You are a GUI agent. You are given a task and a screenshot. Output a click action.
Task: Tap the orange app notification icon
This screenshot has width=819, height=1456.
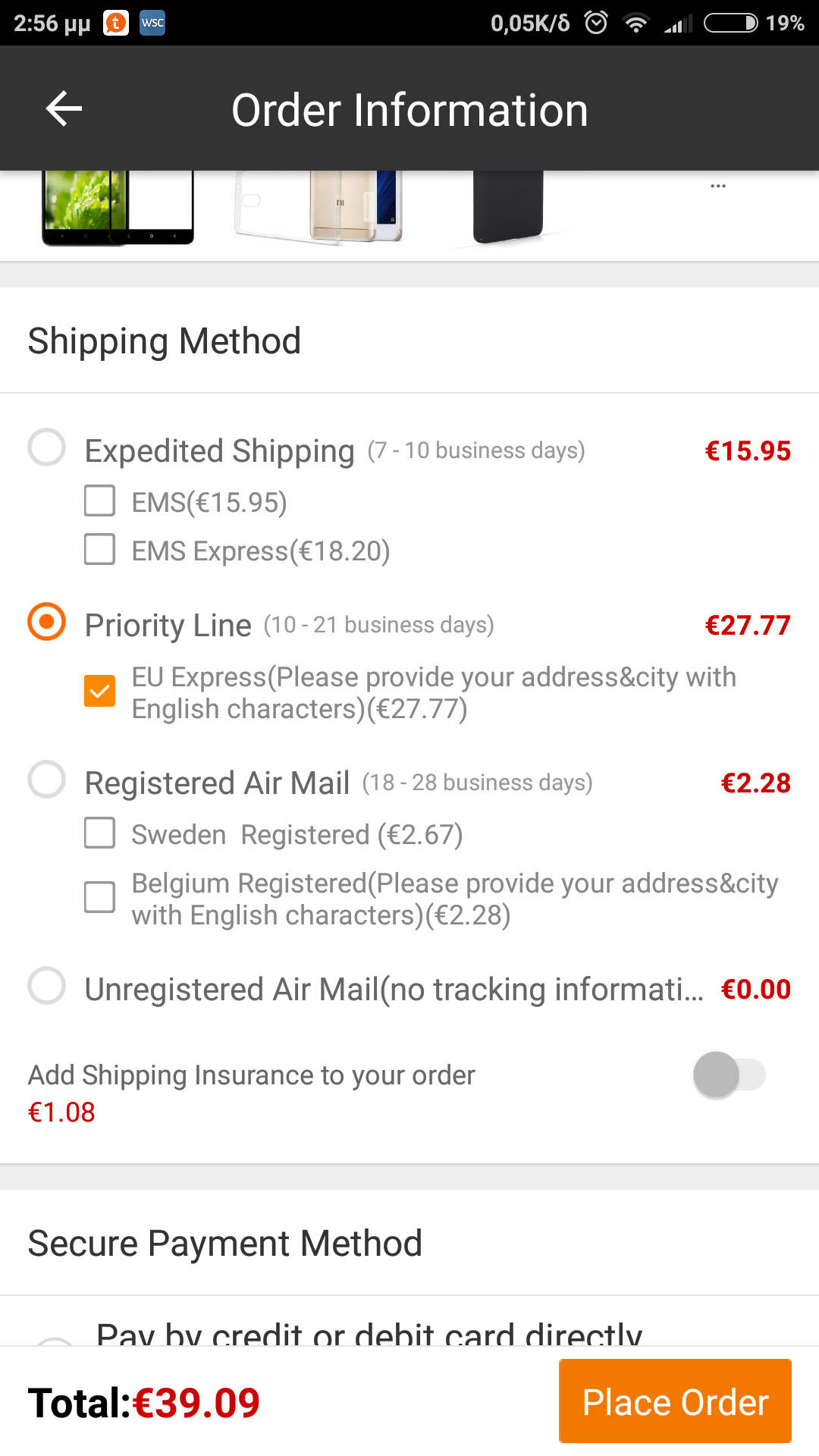(x=116, y=23)
